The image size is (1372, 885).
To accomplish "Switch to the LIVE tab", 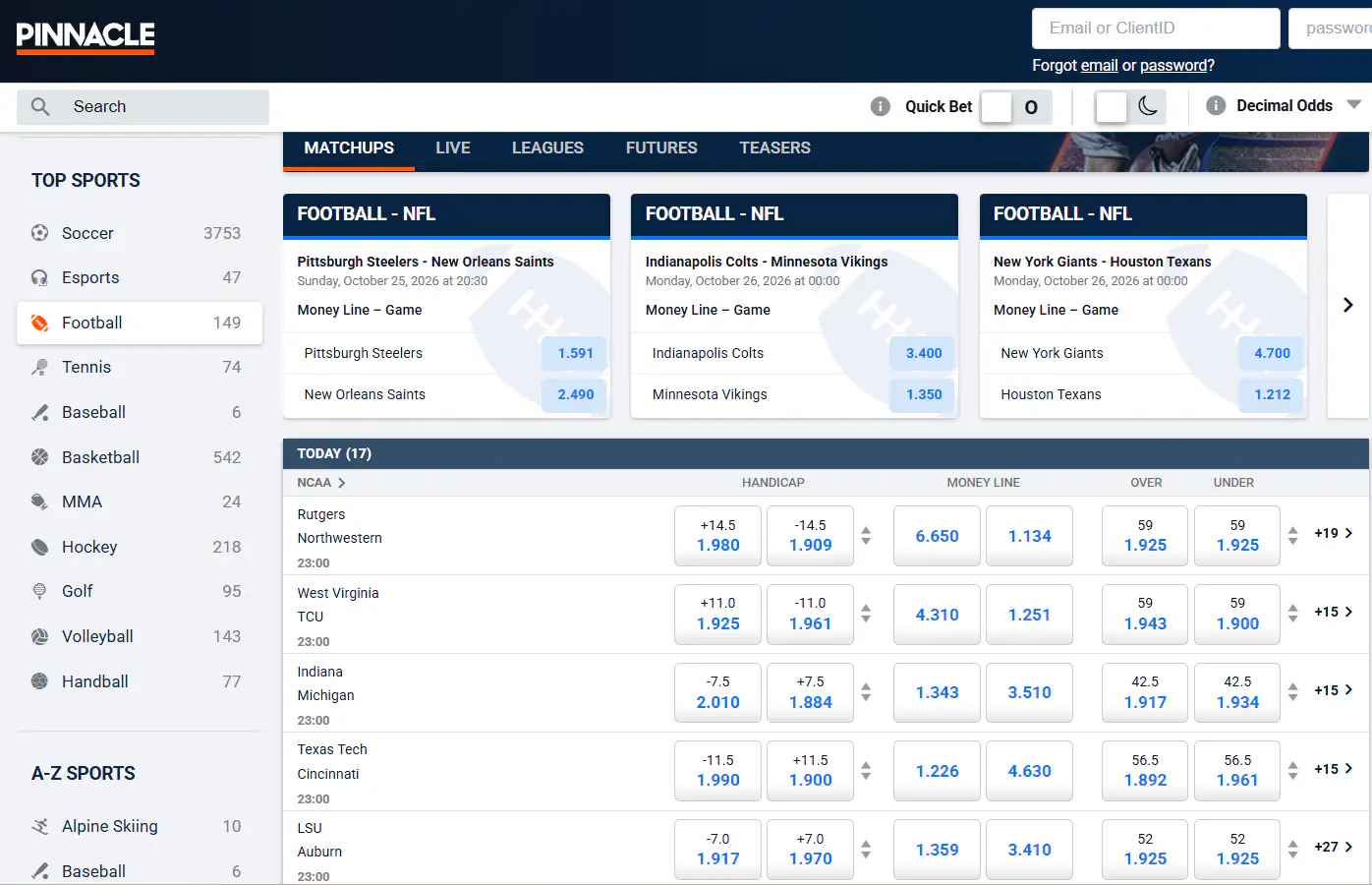I will pyautogui.click(x=453, y=147).
